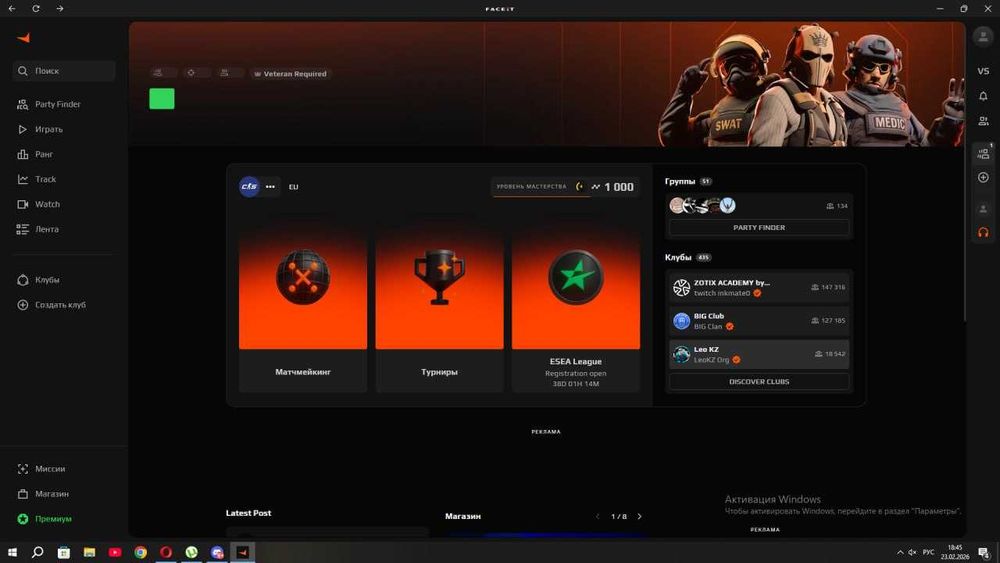The image size is (1000, 563).
Task: Click the group avatars row under Группы
Action: pyautogui.click(x=702, y=205)
